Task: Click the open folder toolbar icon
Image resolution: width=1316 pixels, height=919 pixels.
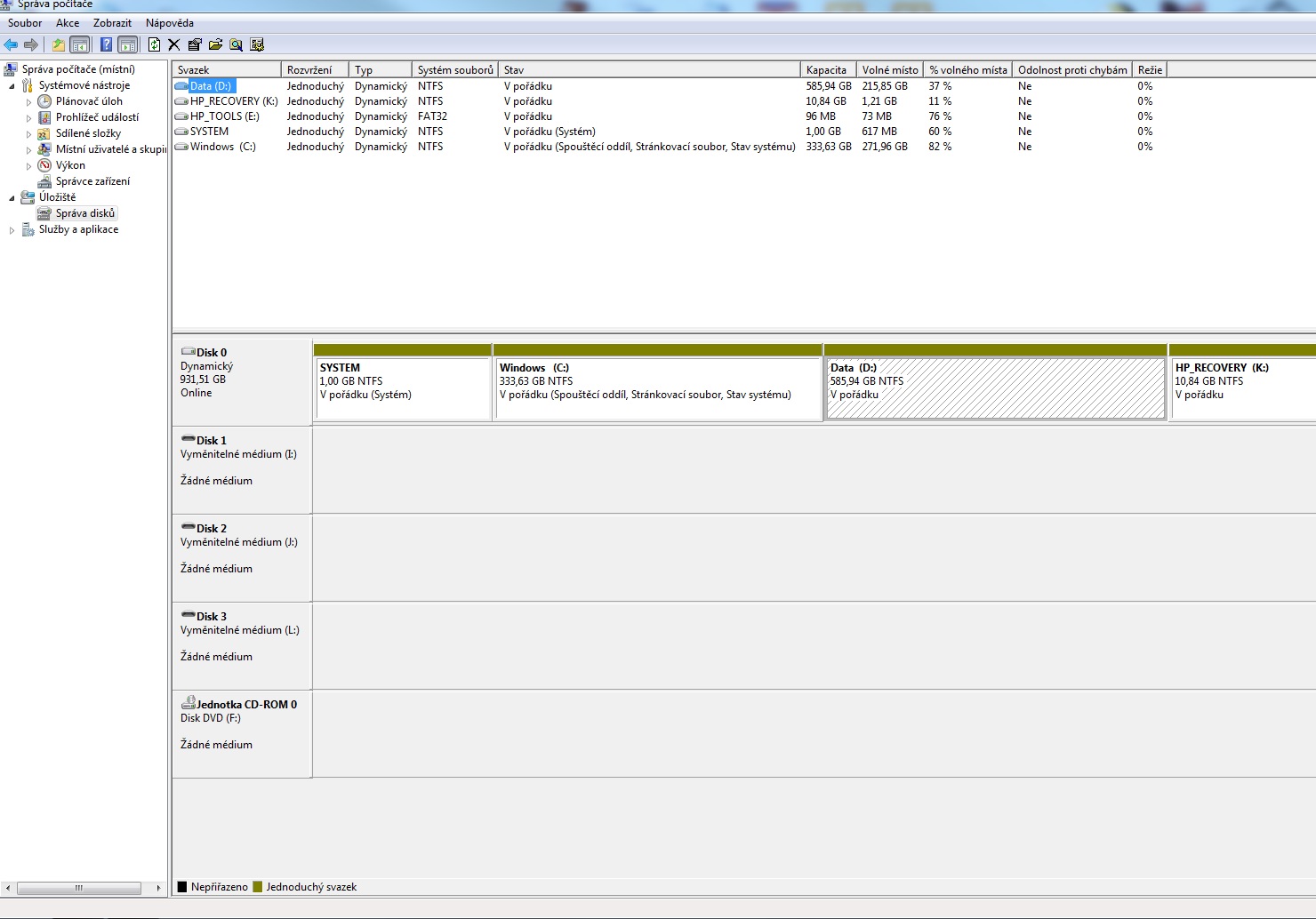Action: pos(215,44)
